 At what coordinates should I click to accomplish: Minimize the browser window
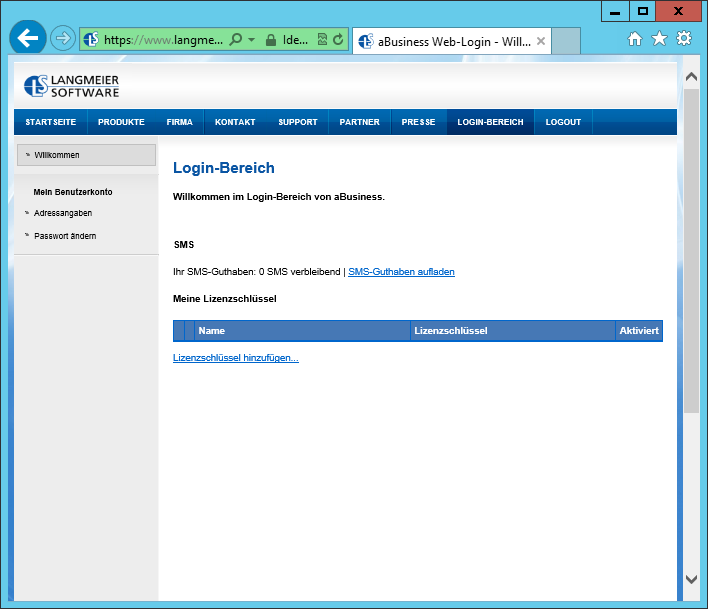coord(615,11)
